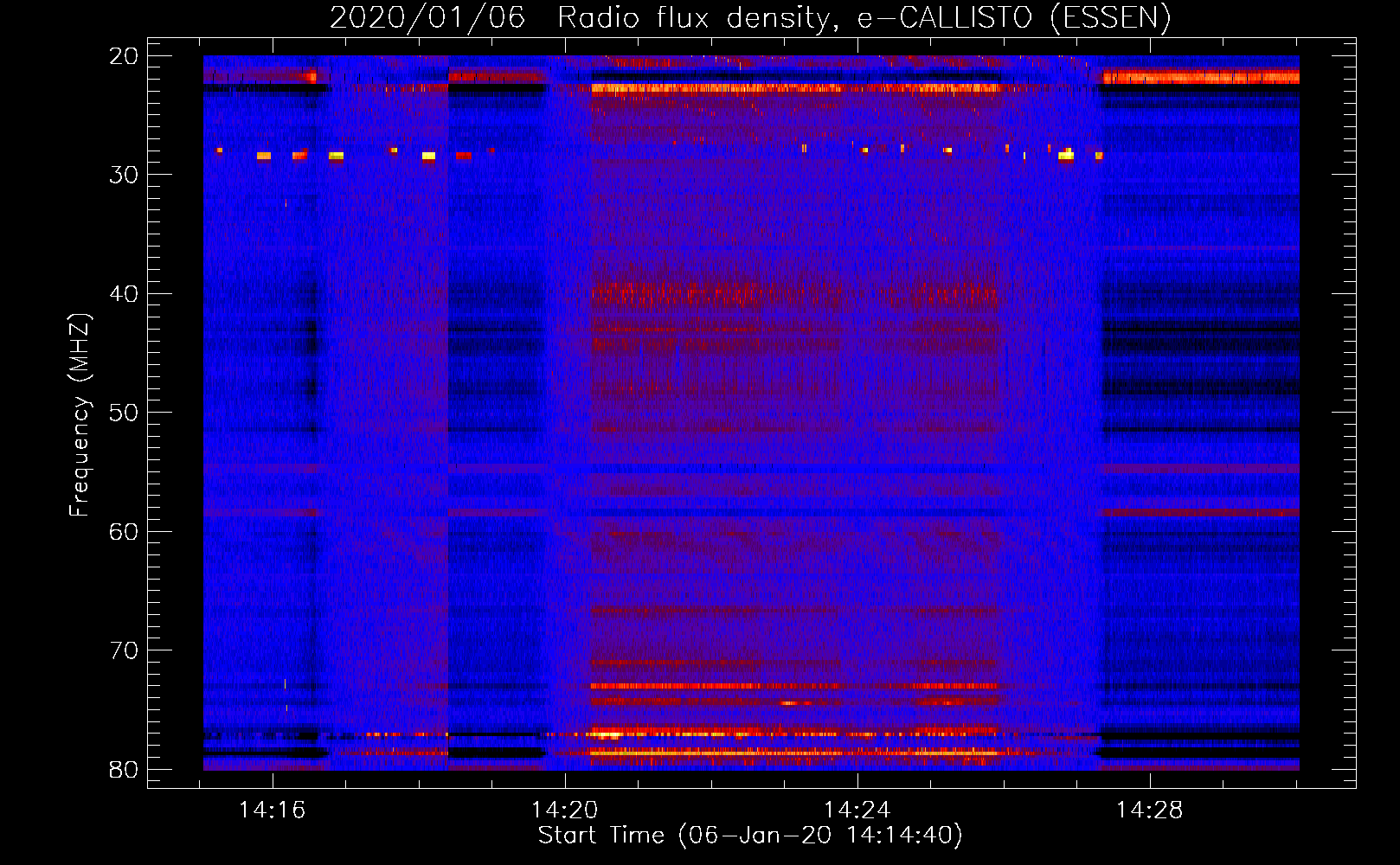Click the 20 MHz frequency tick label
This screenshot has height=865, width=1400.
[125, 56]
